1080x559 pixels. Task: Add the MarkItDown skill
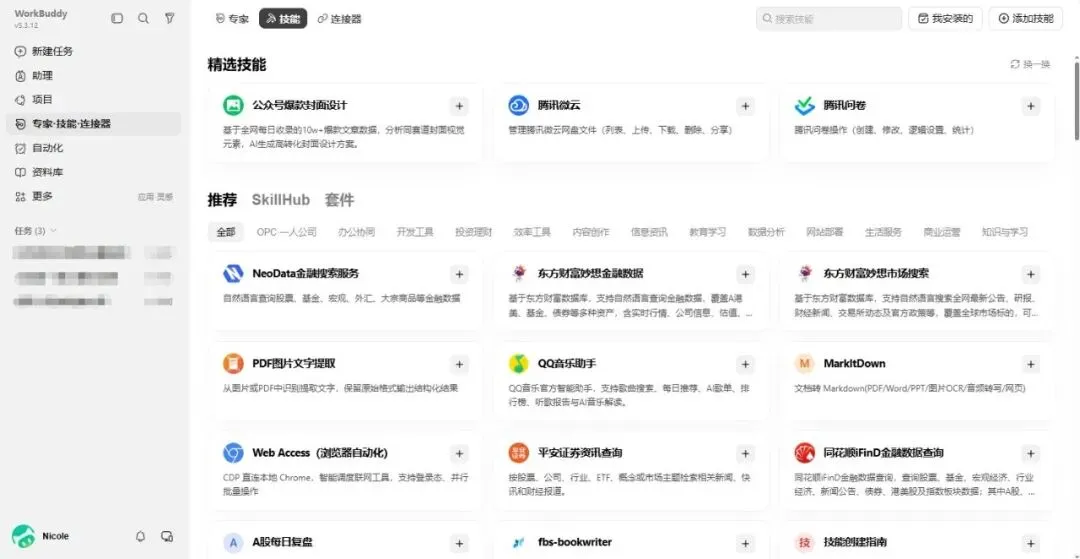1030,364
